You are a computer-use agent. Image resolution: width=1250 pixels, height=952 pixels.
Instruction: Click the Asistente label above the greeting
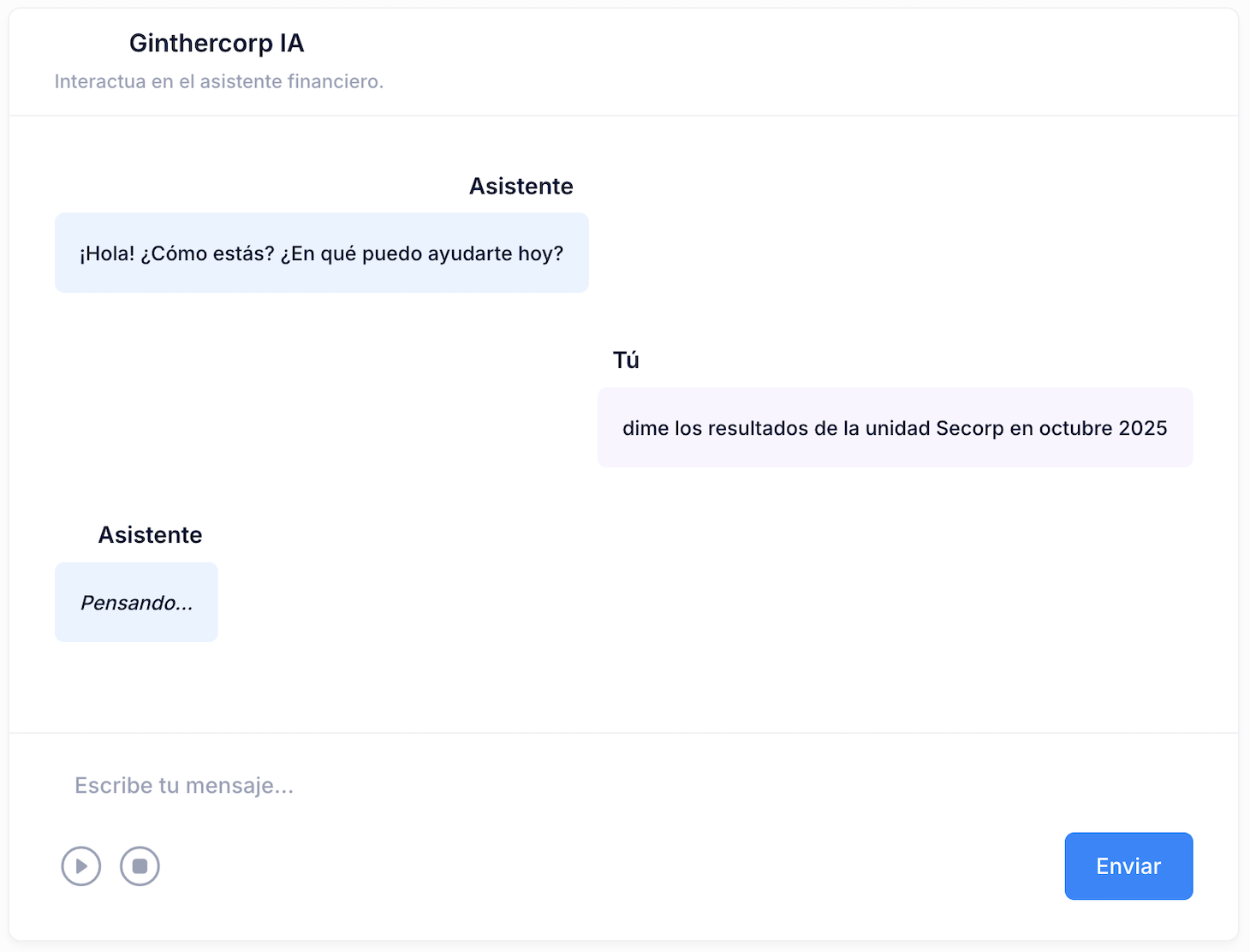click(x=521, y=186)
